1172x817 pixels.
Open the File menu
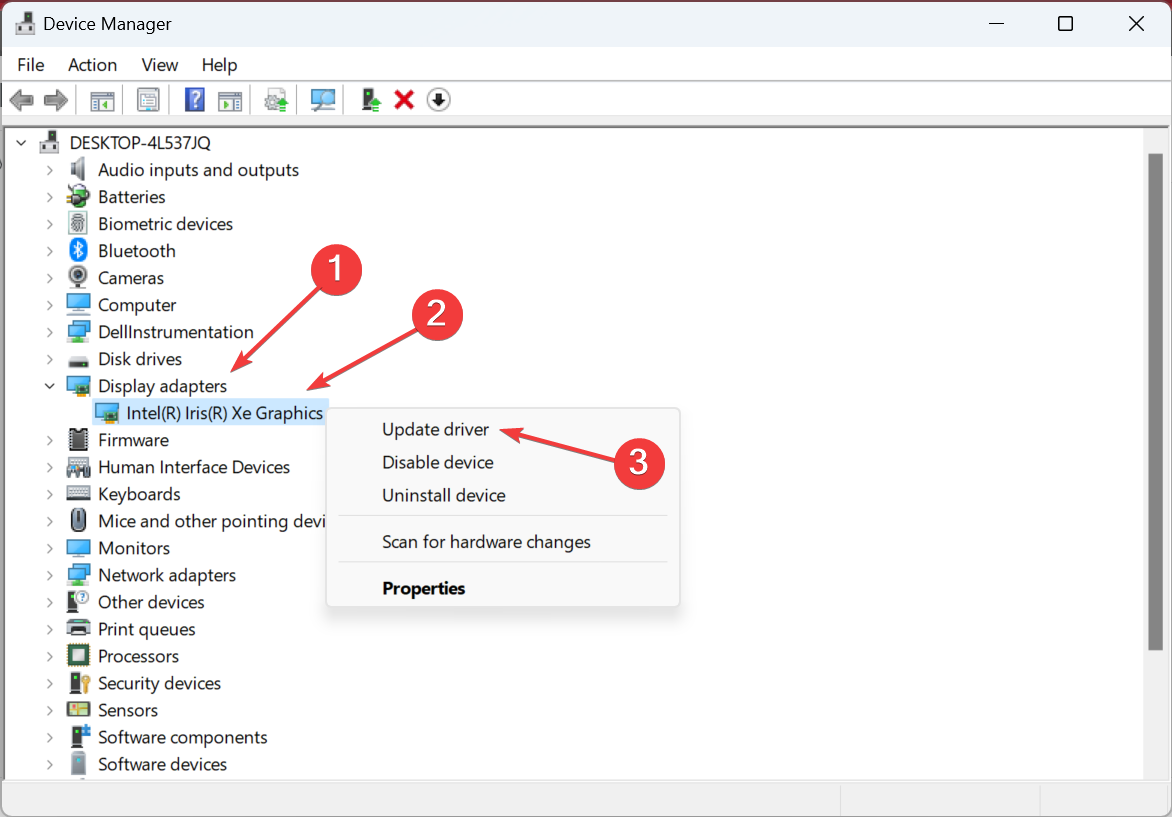coord(31,65)
